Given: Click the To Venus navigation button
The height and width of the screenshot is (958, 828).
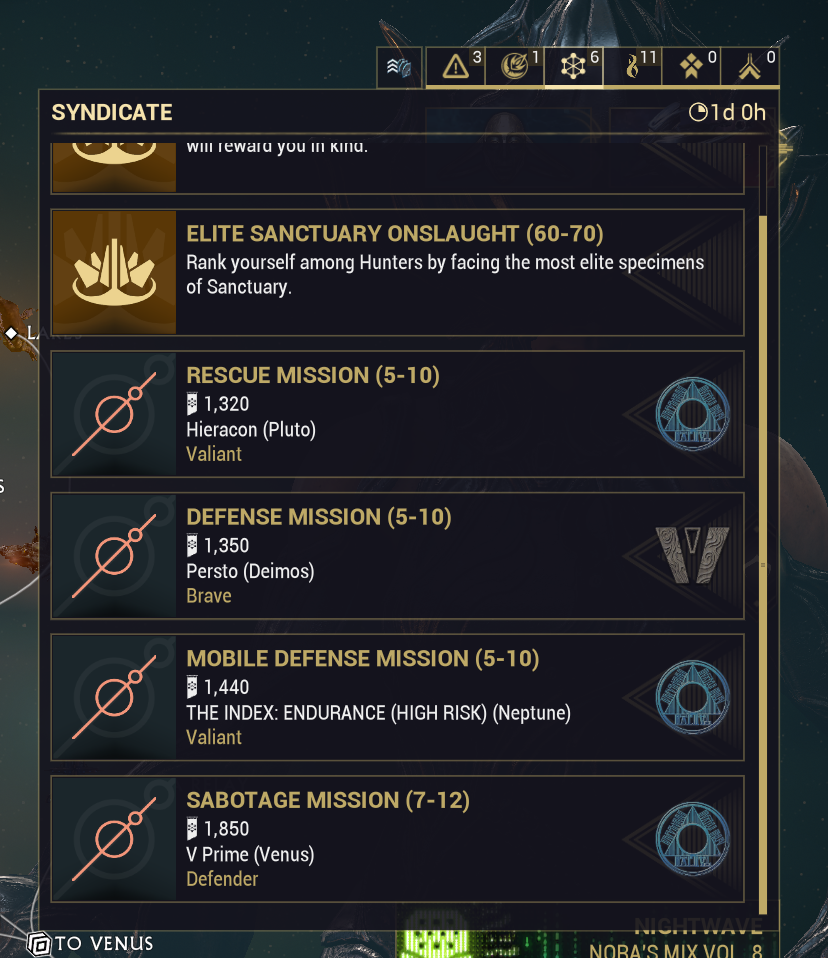Looking at the screenshot, I should (91, 943).
